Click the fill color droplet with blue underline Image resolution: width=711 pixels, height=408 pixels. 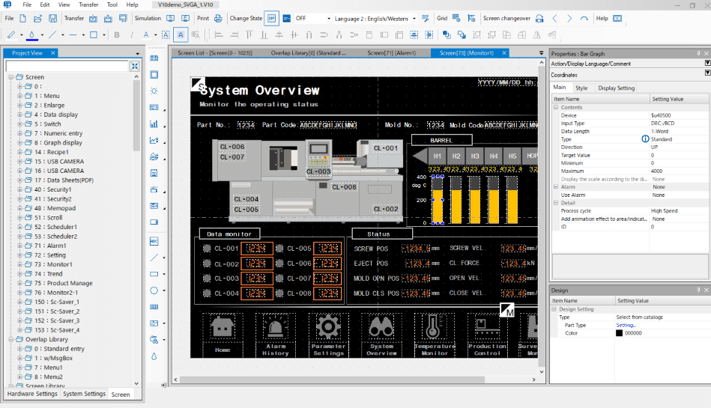(32, 35)
